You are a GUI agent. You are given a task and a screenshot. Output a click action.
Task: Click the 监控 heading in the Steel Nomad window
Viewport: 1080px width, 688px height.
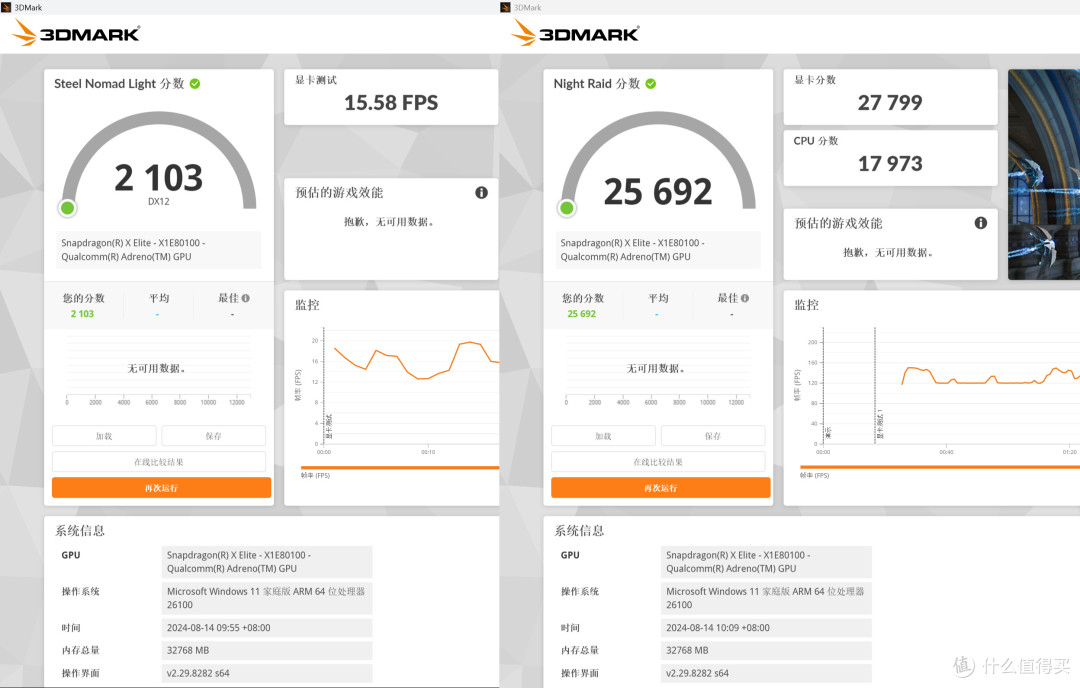(x=307, y=305)
